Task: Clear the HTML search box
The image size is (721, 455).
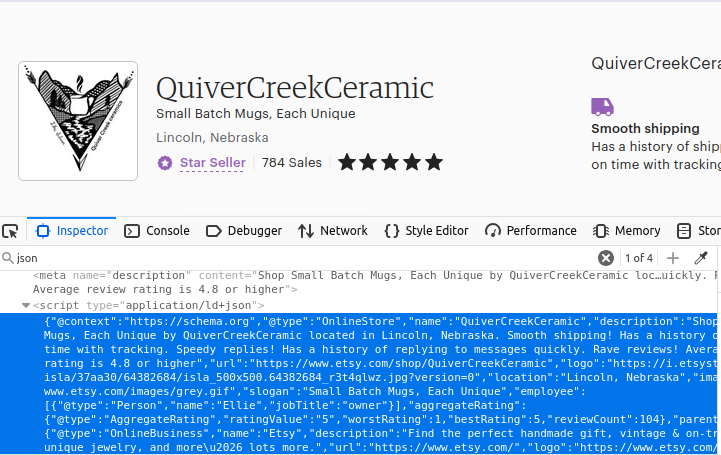Action: [x=605, y=258]
